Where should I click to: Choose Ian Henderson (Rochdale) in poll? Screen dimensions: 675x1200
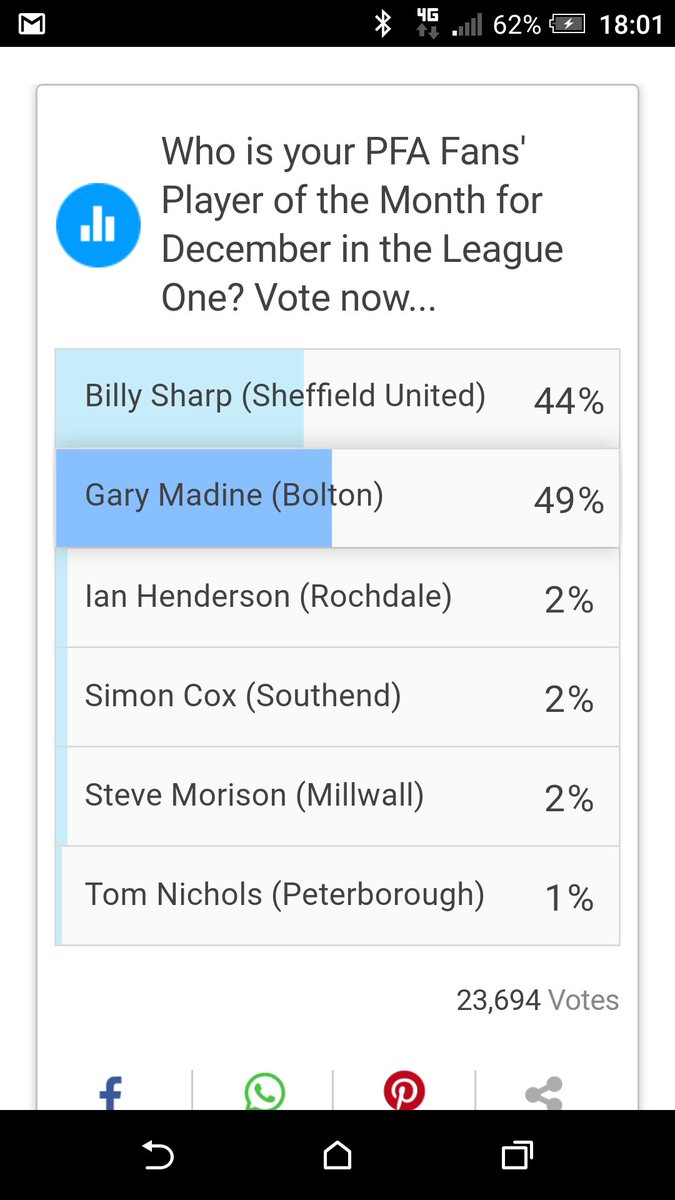point(337,597)
